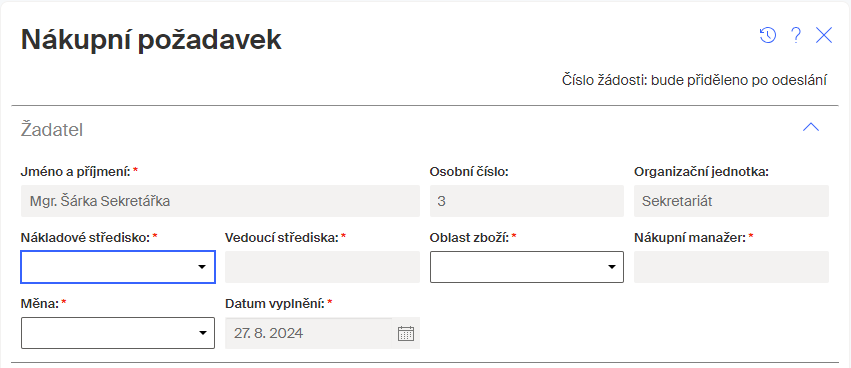Select the Osobní číslo field
The image size is (851, 368).
pos(526,201)
